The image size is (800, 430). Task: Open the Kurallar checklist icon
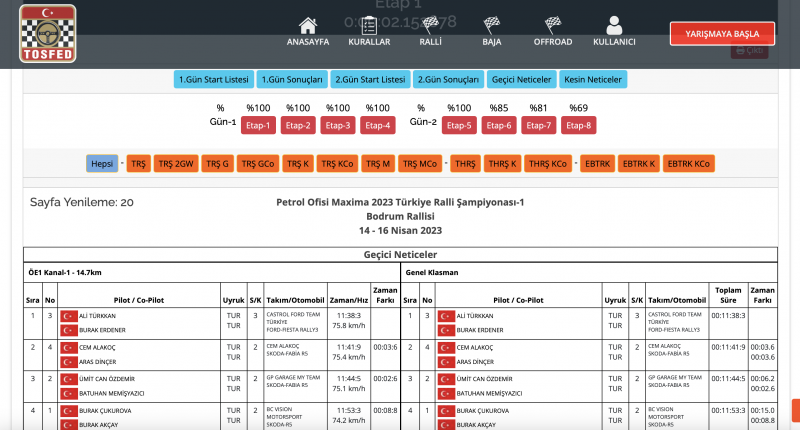click(x=369, y=25)
